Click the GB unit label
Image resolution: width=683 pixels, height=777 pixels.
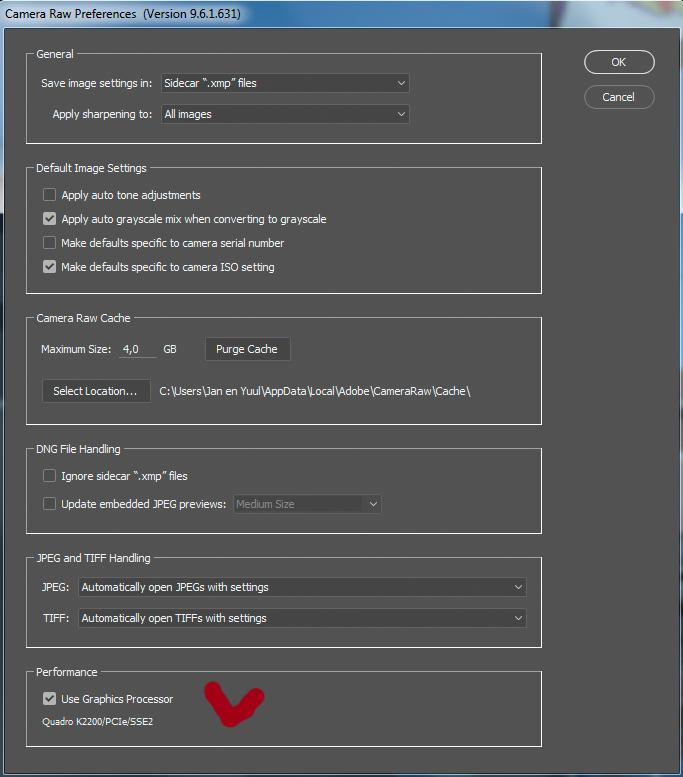[x=170, y=349]
